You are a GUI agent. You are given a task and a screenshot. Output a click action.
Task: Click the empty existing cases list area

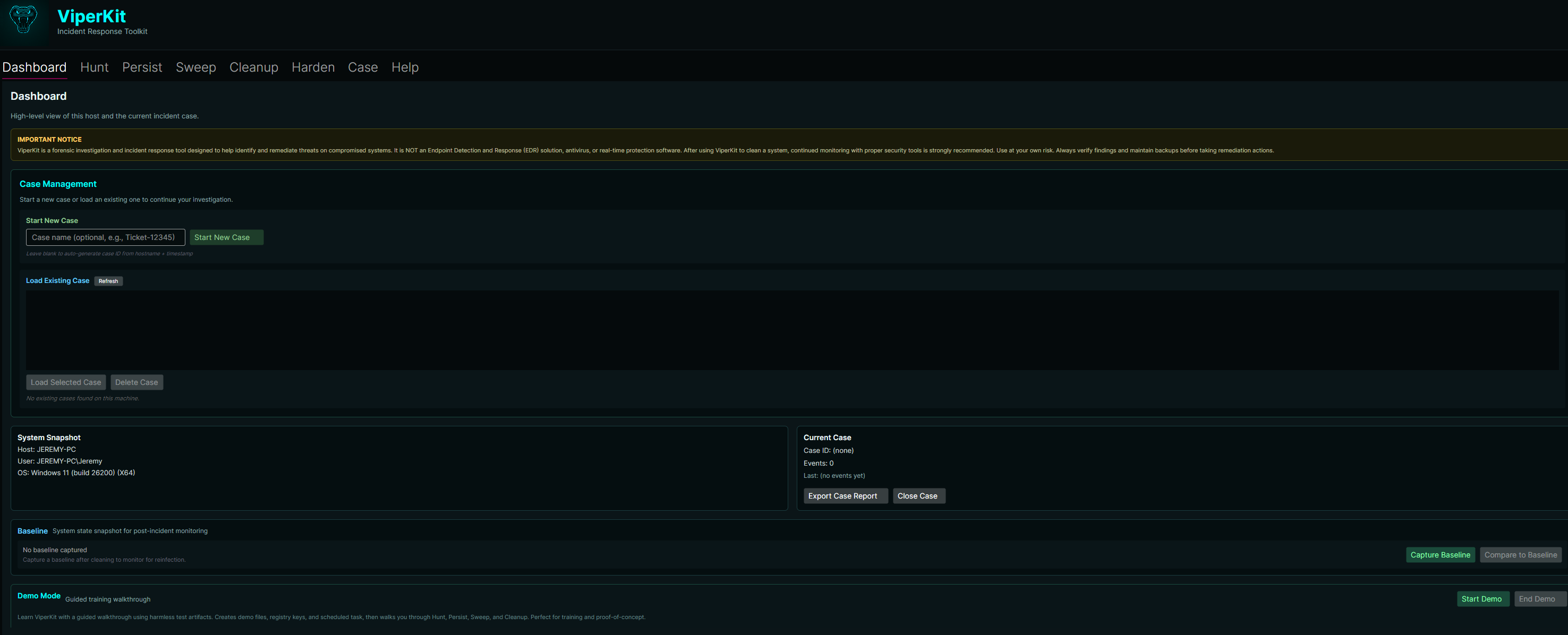[x=791, y=330]
